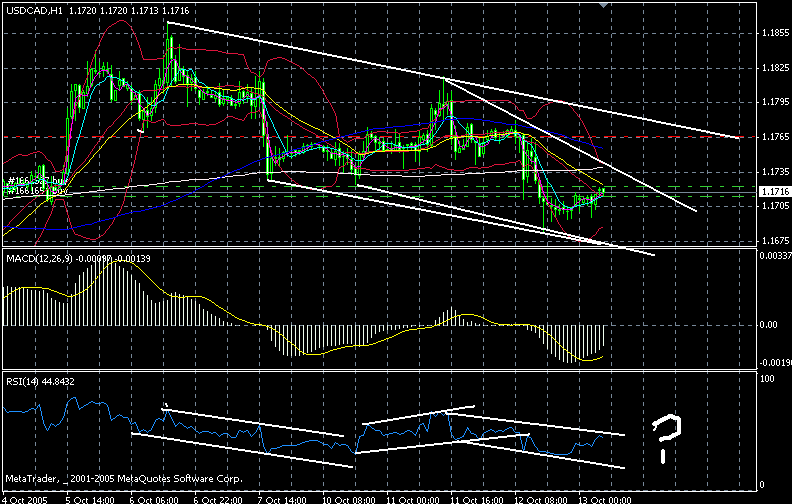Click the 1.1825 price axis label

[774, 68]
